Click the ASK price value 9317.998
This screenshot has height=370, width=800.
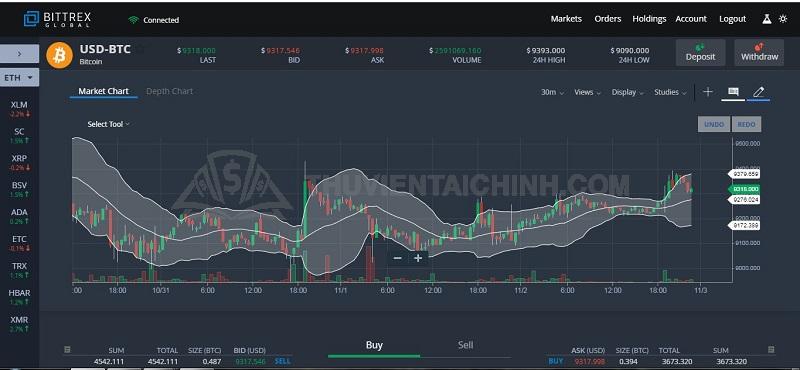pyautogui.click(x=365, y=51)
